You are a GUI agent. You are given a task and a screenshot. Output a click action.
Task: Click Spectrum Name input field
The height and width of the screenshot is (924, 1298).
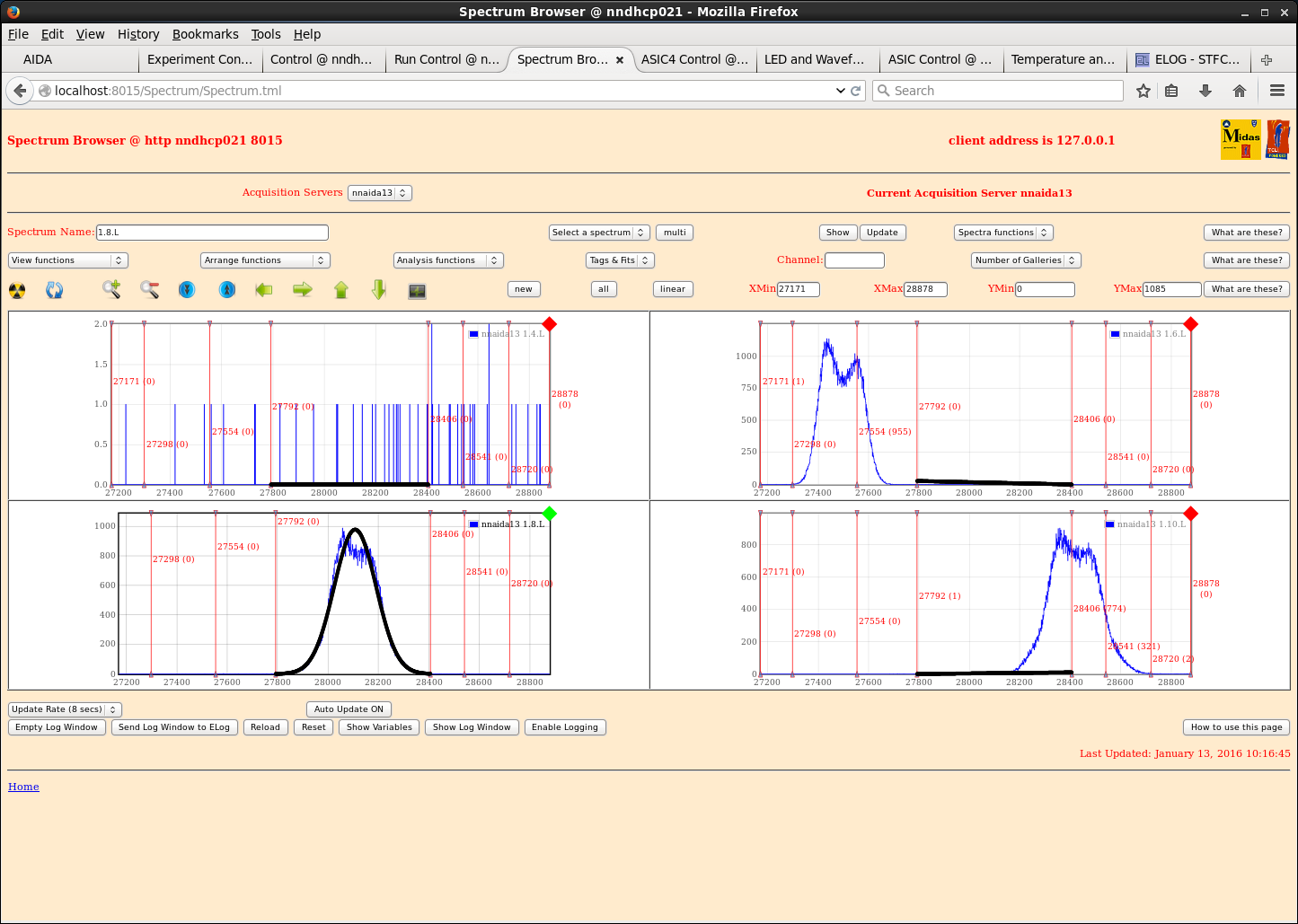[212, 233]
